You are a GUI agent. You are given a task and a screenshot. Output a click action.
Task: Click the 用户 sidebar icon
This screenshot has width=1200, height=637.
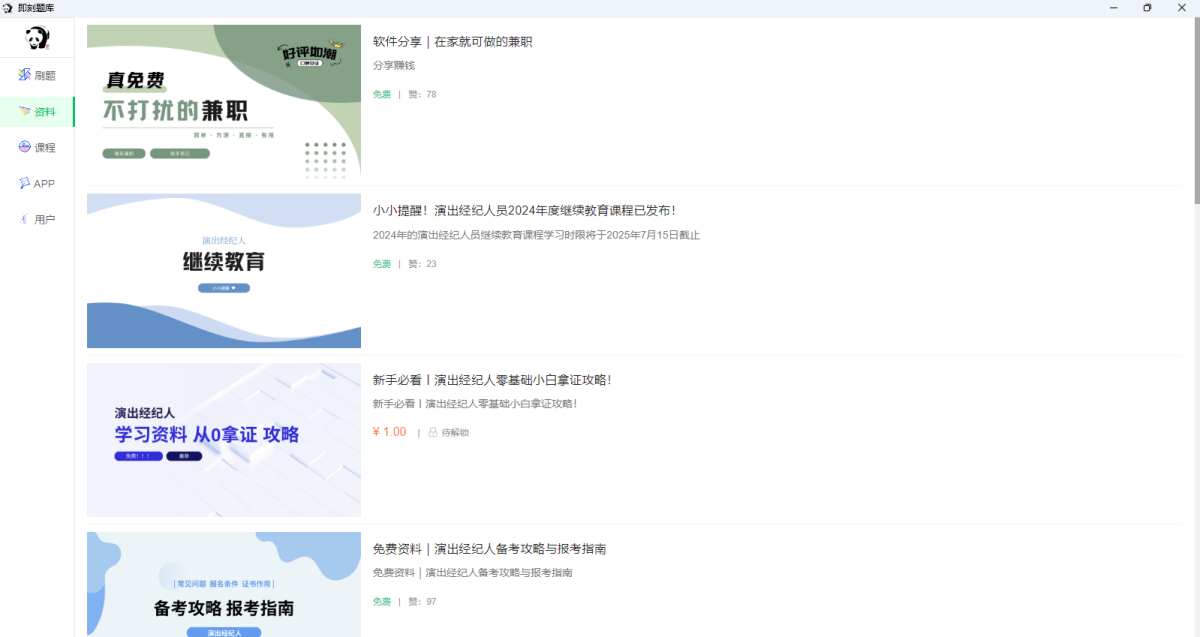coord(25,219)
